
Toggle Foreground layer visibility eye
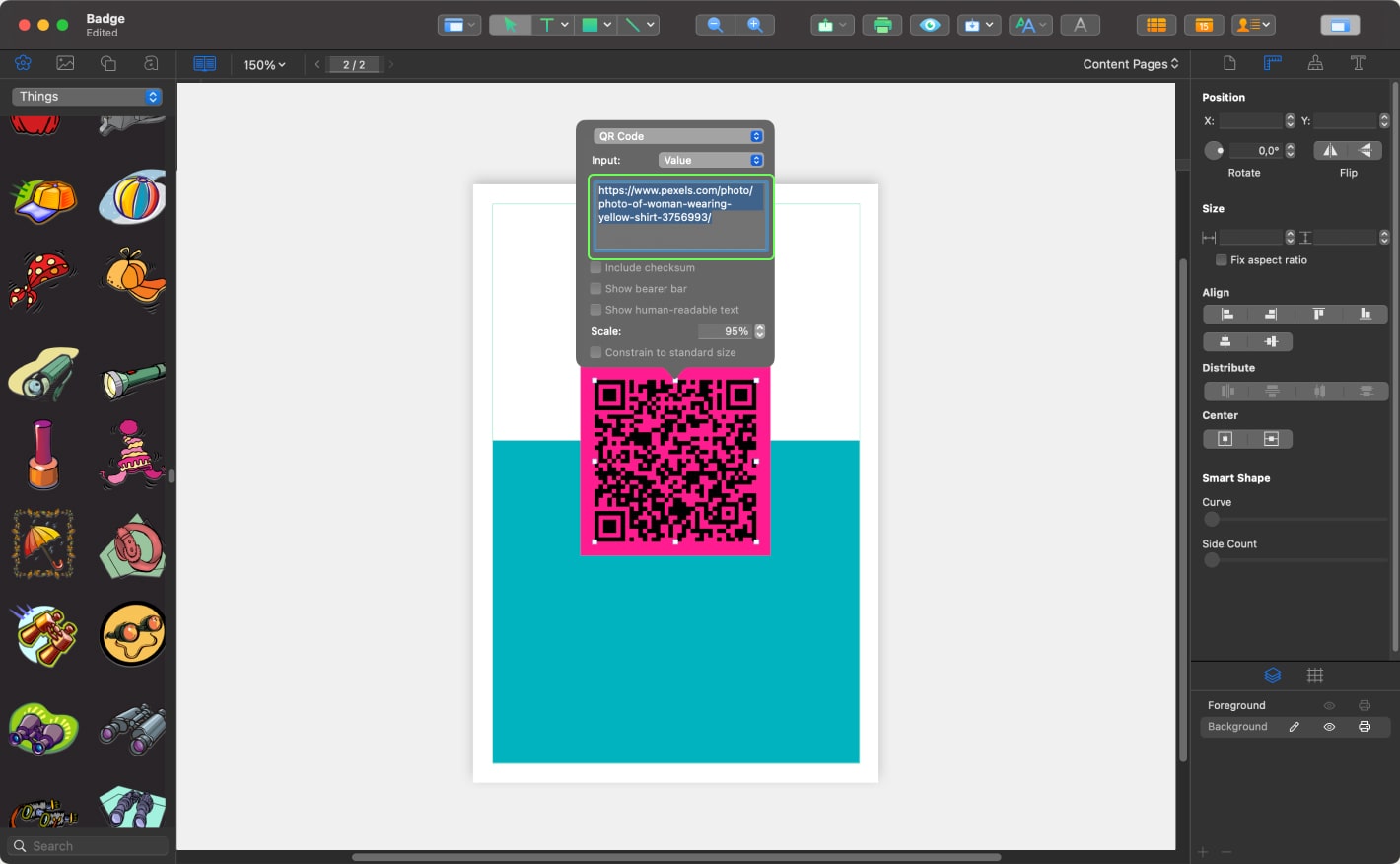(1329, 706)
